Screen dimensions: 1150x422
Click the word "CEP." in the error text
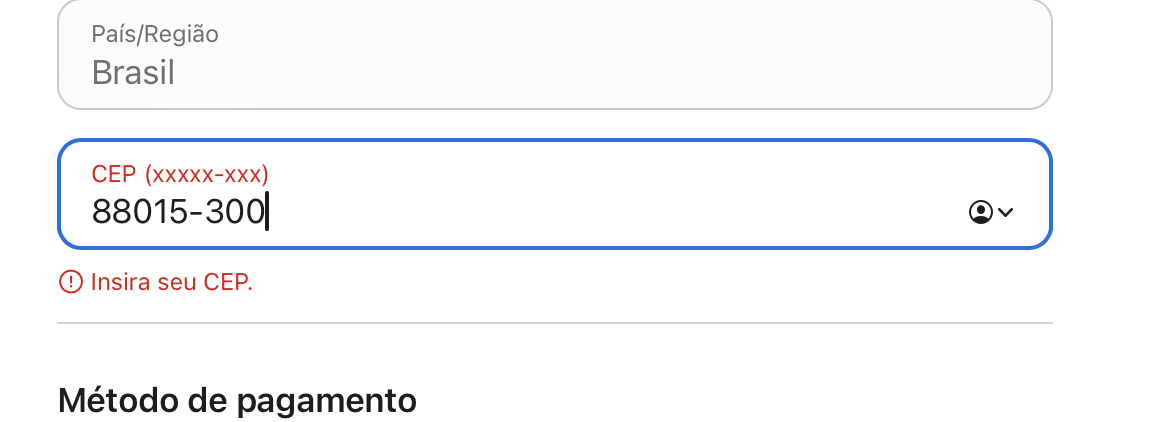click(x=229, y=282)
